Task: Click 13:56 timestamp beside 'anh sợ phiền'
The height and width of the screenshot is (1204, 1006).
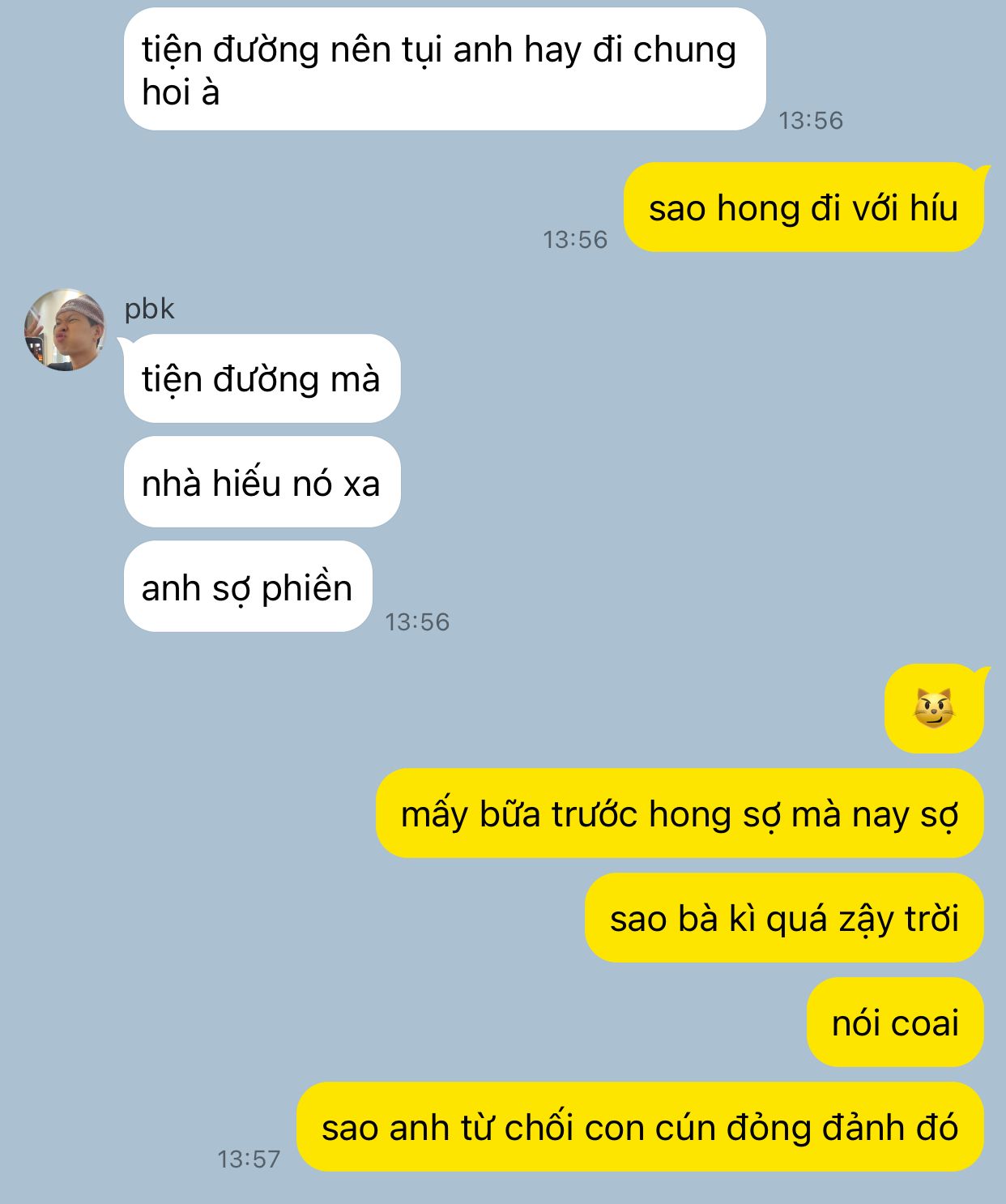Action: 417,622
